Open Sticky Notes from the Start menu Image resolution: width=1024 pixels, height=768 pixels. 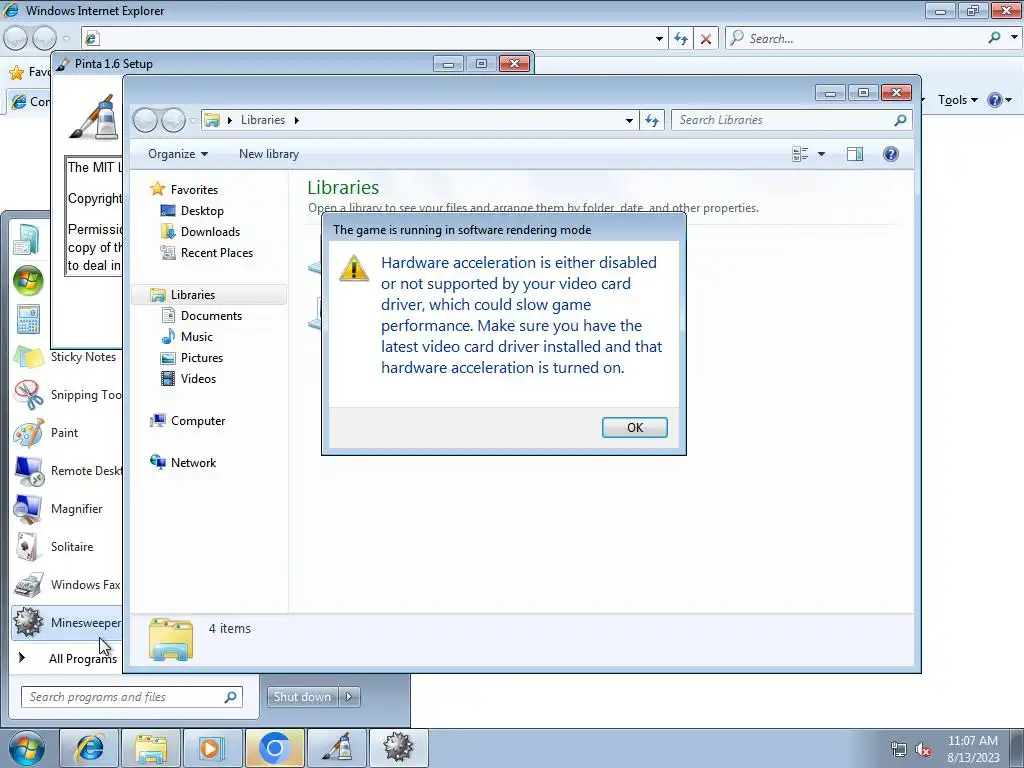67,357
